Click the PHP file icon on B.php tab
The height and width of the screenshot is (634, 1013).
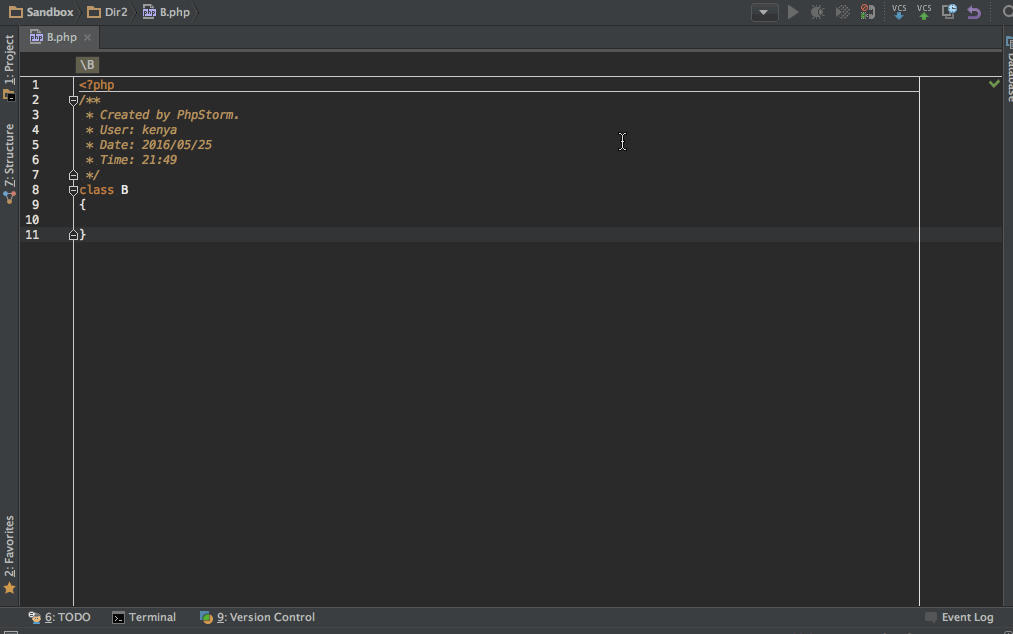36,37
